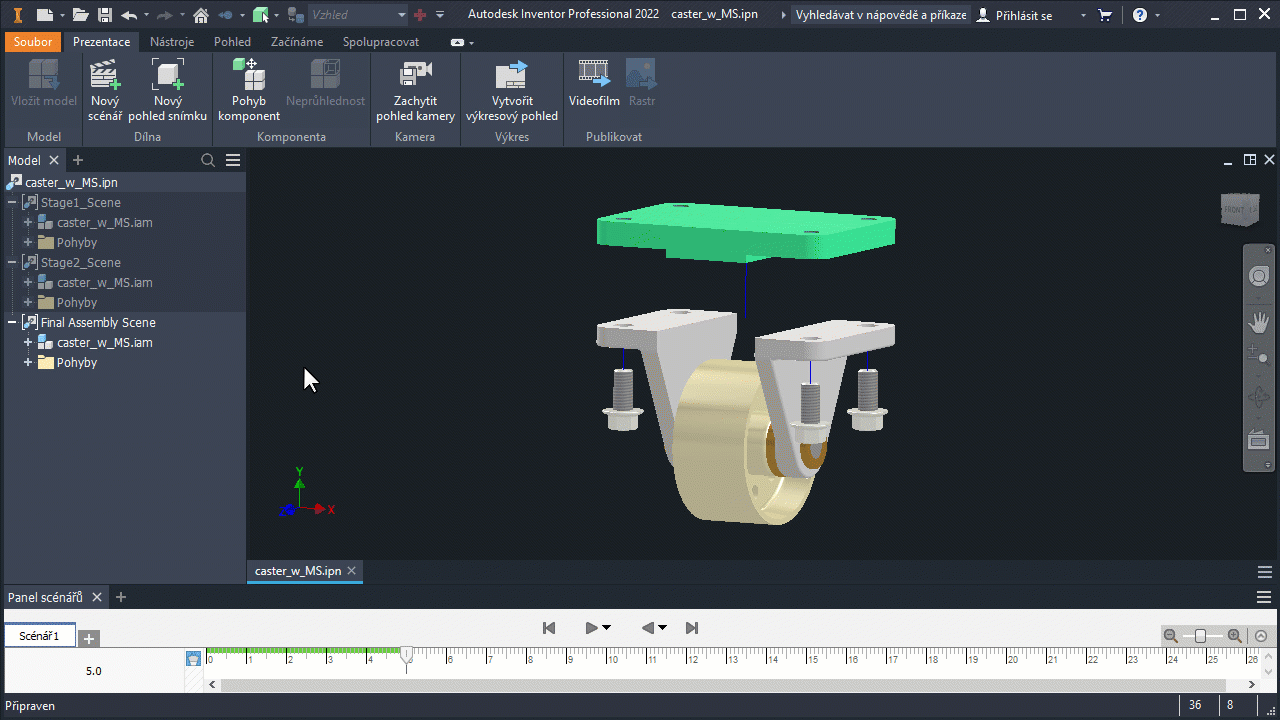Click the help search field in title bar
This screenshot has width=1280, height=720.
click(880, 15)
